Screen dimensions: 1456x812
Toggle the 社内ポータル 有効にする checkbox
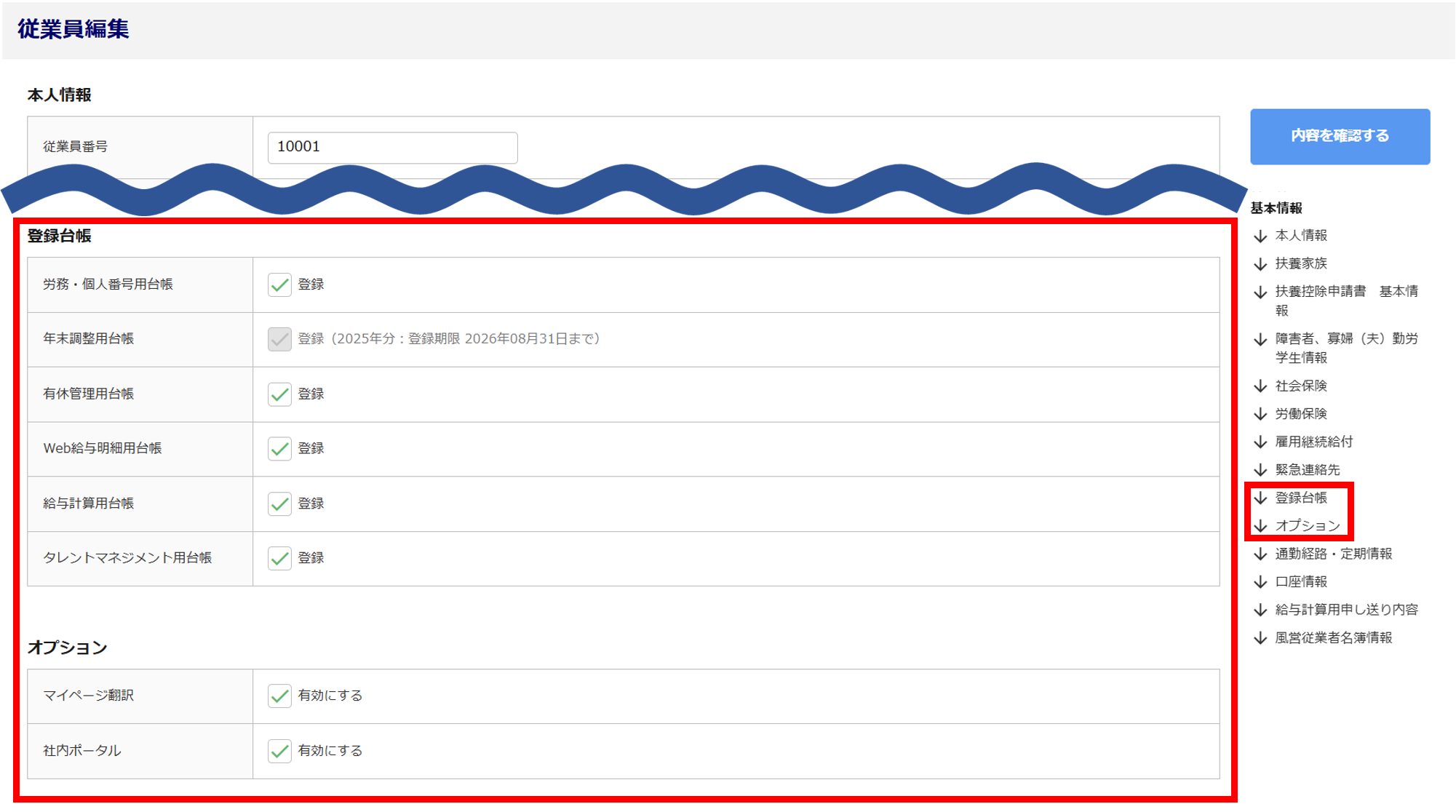[x=279, y=751]
